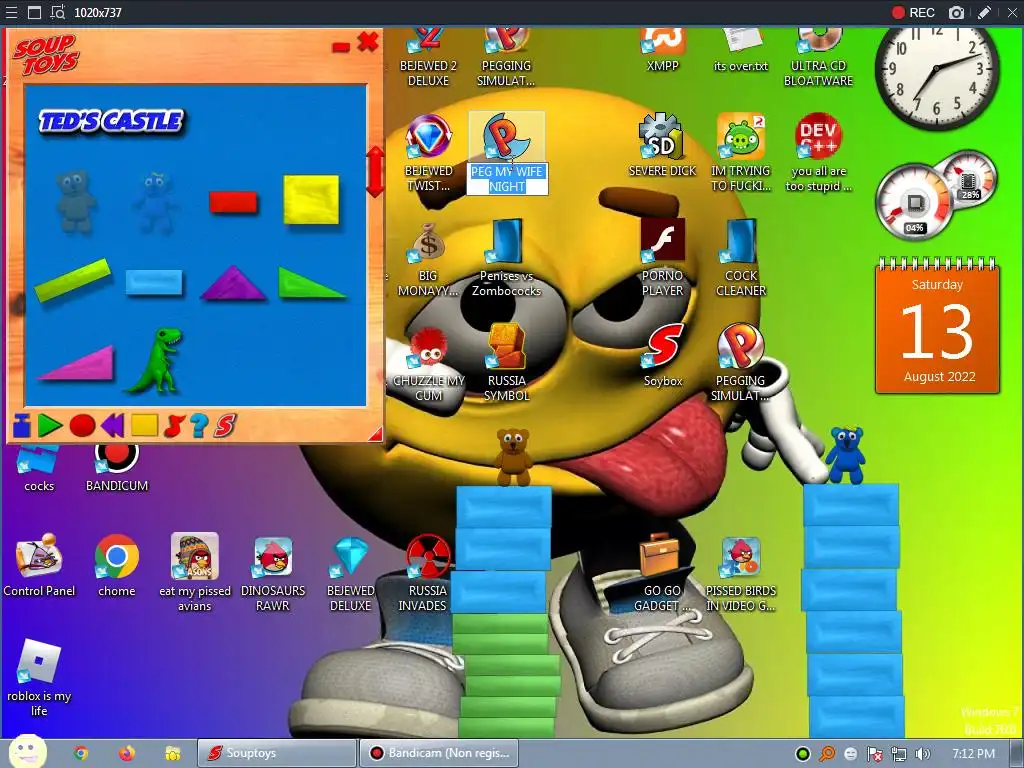Click the yellow square toolbar button in Soup Toys

click(x=144, y=425)
